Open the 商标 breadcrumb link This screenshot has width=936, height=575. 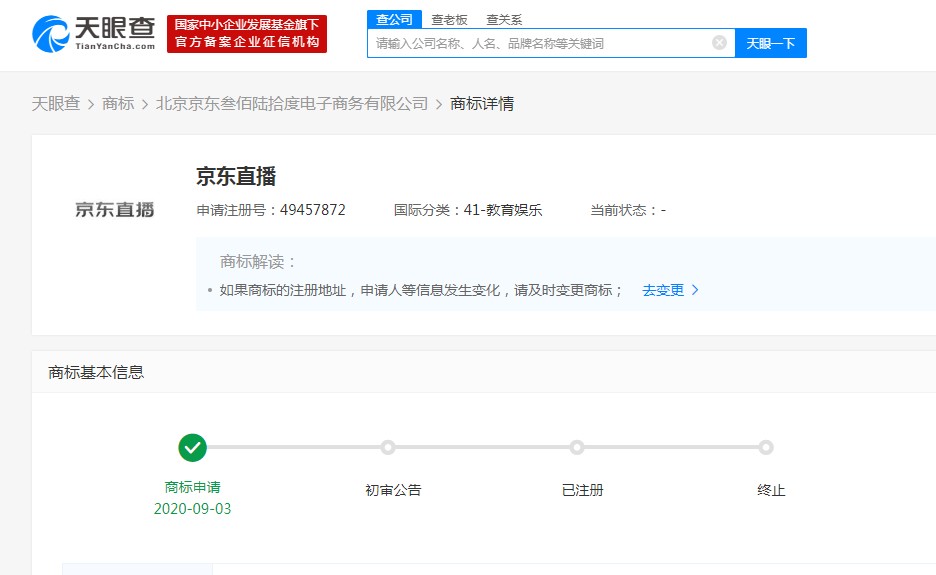(x=118, y=103)
